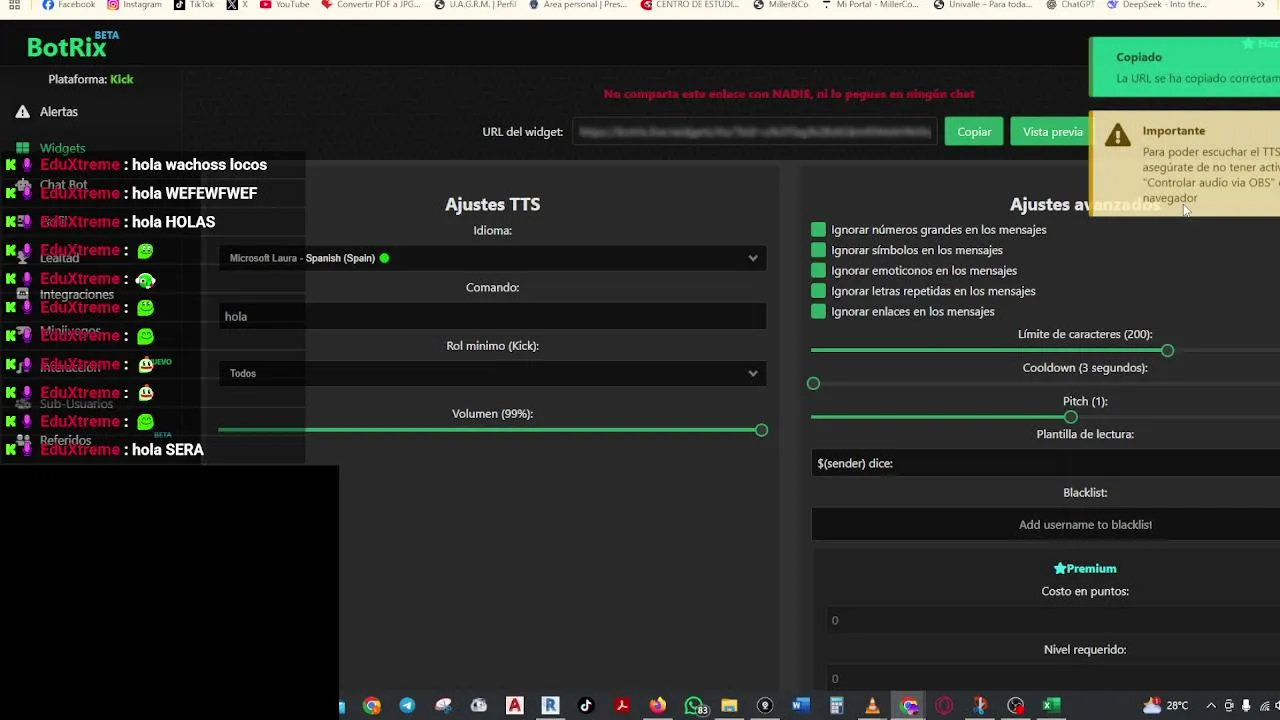Click the Vista previa button
This screenshot has width=1280, height=720.
point(1052,131)
